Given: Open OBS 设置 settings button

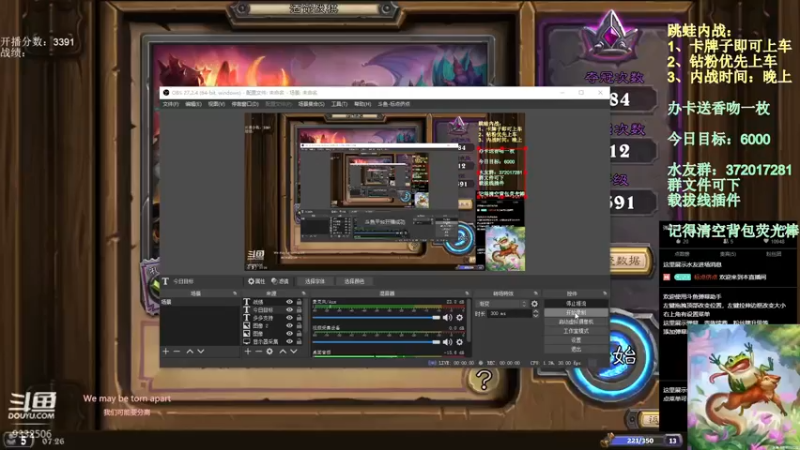Looking at the screenshot, I should (x=576, y=340).
